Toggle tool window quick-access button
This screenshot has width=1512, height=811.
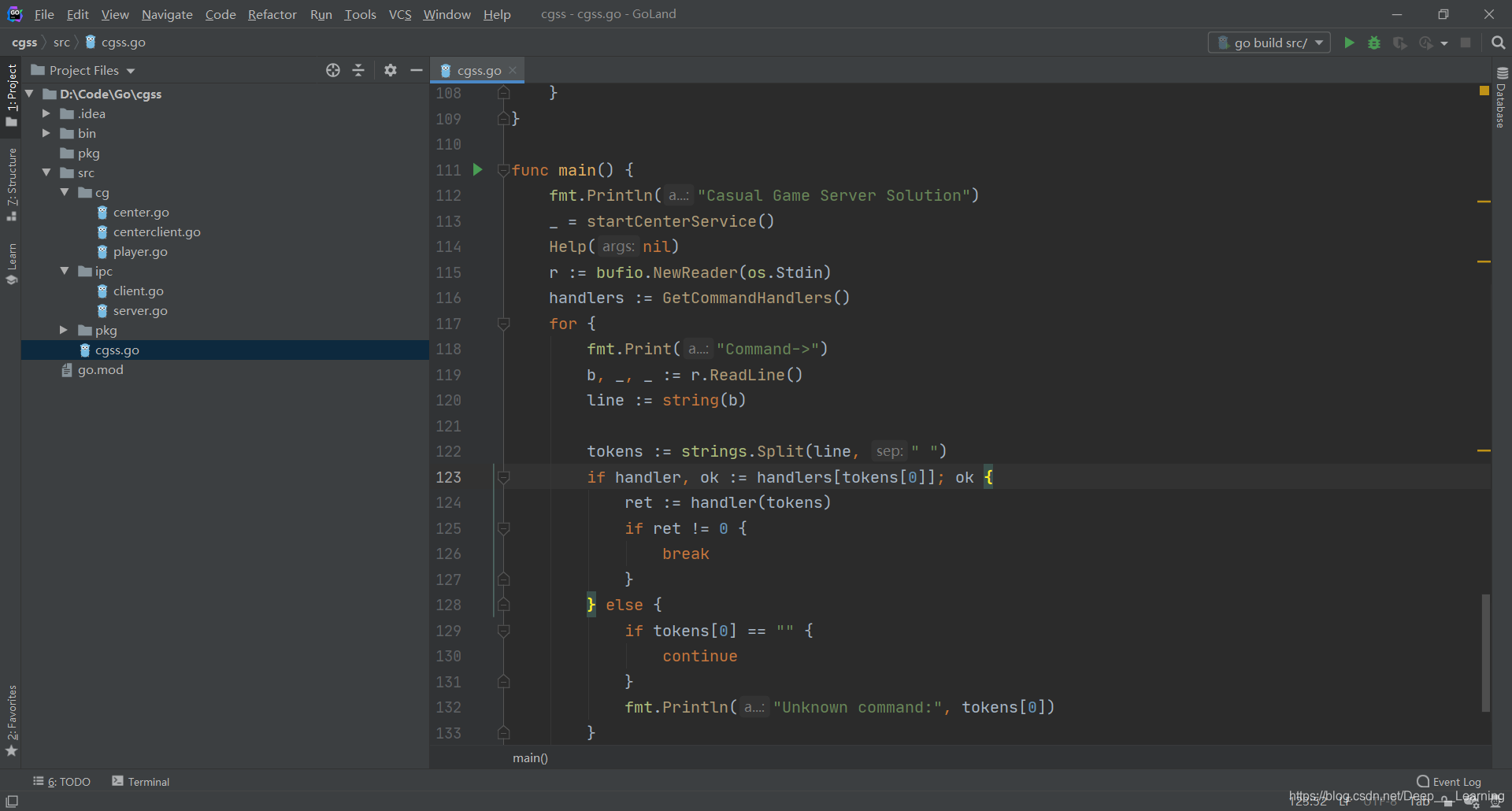click(12, 801)
